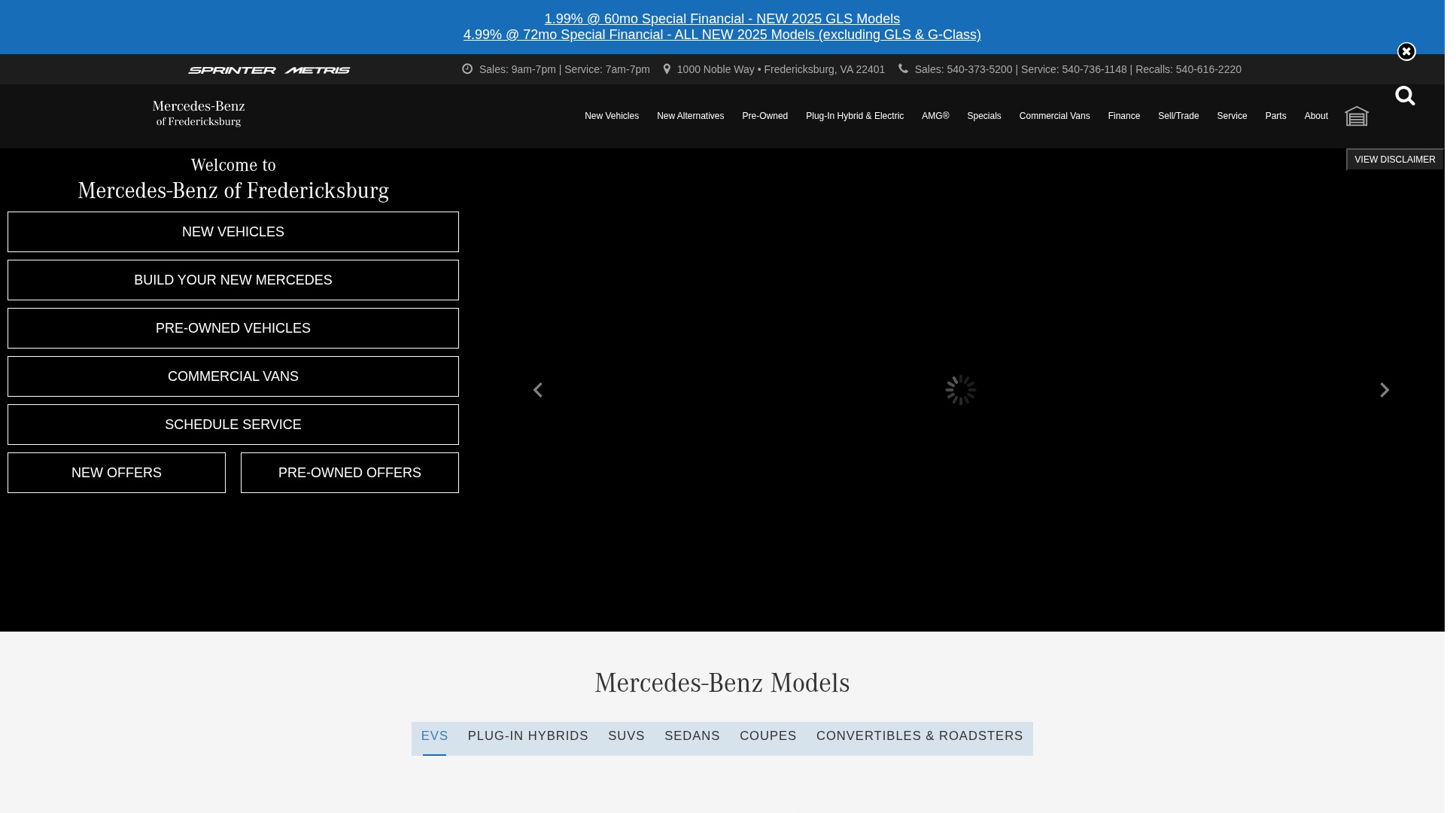The width and height of the screenshot is (1456, 813).
Task: Click the Mercedes-Benz Models heading
Action: pyautogui.click(x=722, y=683)
